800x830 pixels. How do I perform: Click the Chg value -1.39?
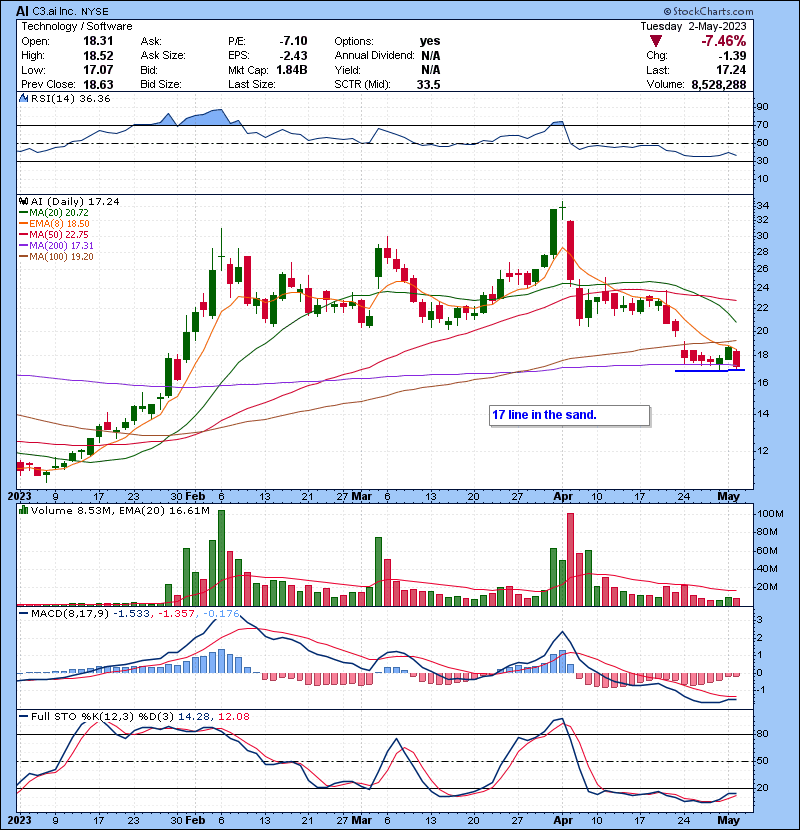(733, 55)
